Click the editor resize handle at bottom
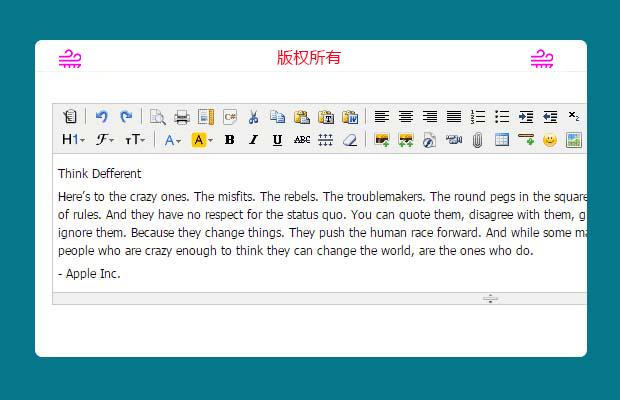Screen dimensions: 620x400 (490, 298)
